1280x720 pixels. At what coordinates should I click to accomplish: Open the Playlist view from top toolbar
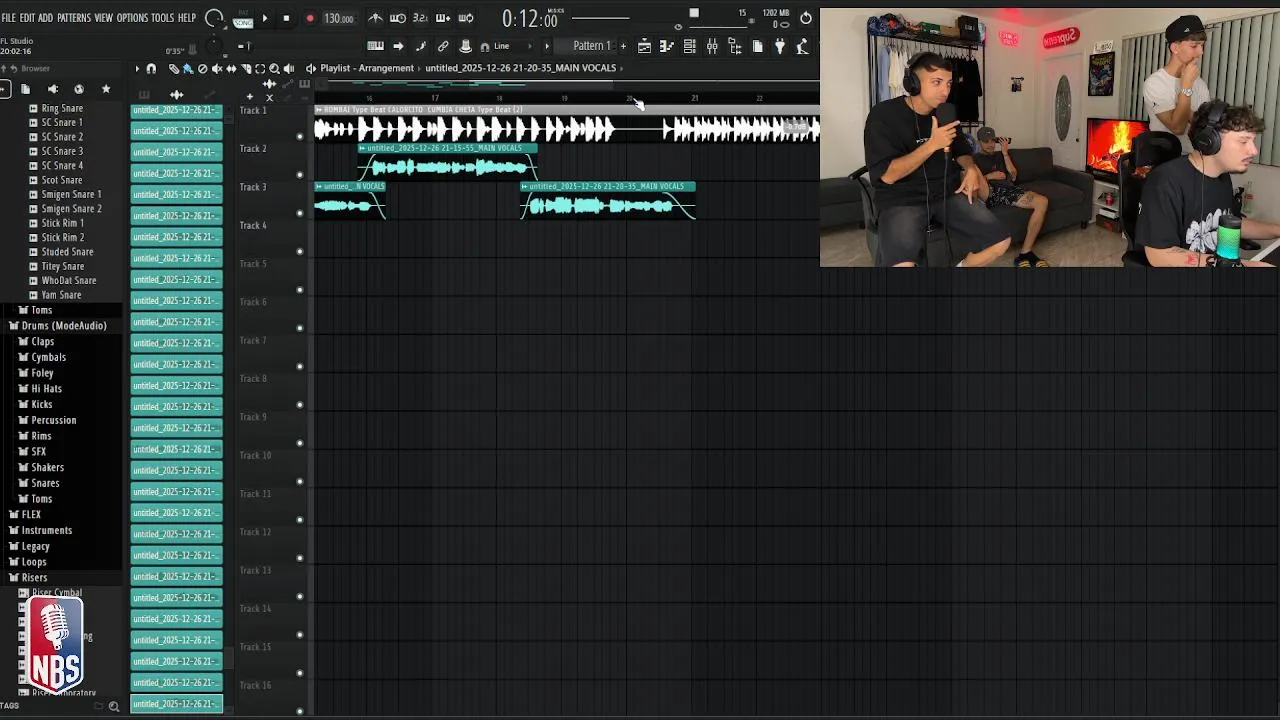click(x=644, y=46)
